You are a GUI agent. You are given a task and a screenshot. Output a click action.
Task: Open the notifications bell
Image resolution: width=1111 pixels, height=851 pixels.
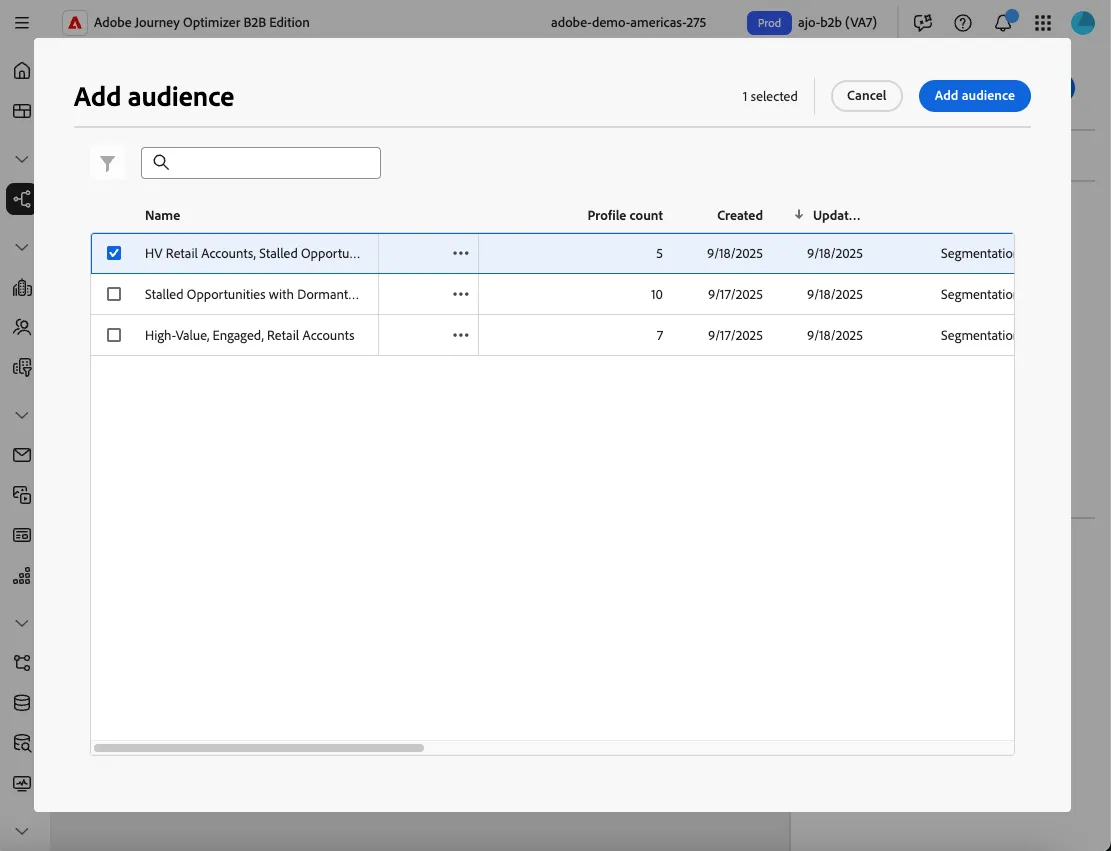click(1003, 23)
